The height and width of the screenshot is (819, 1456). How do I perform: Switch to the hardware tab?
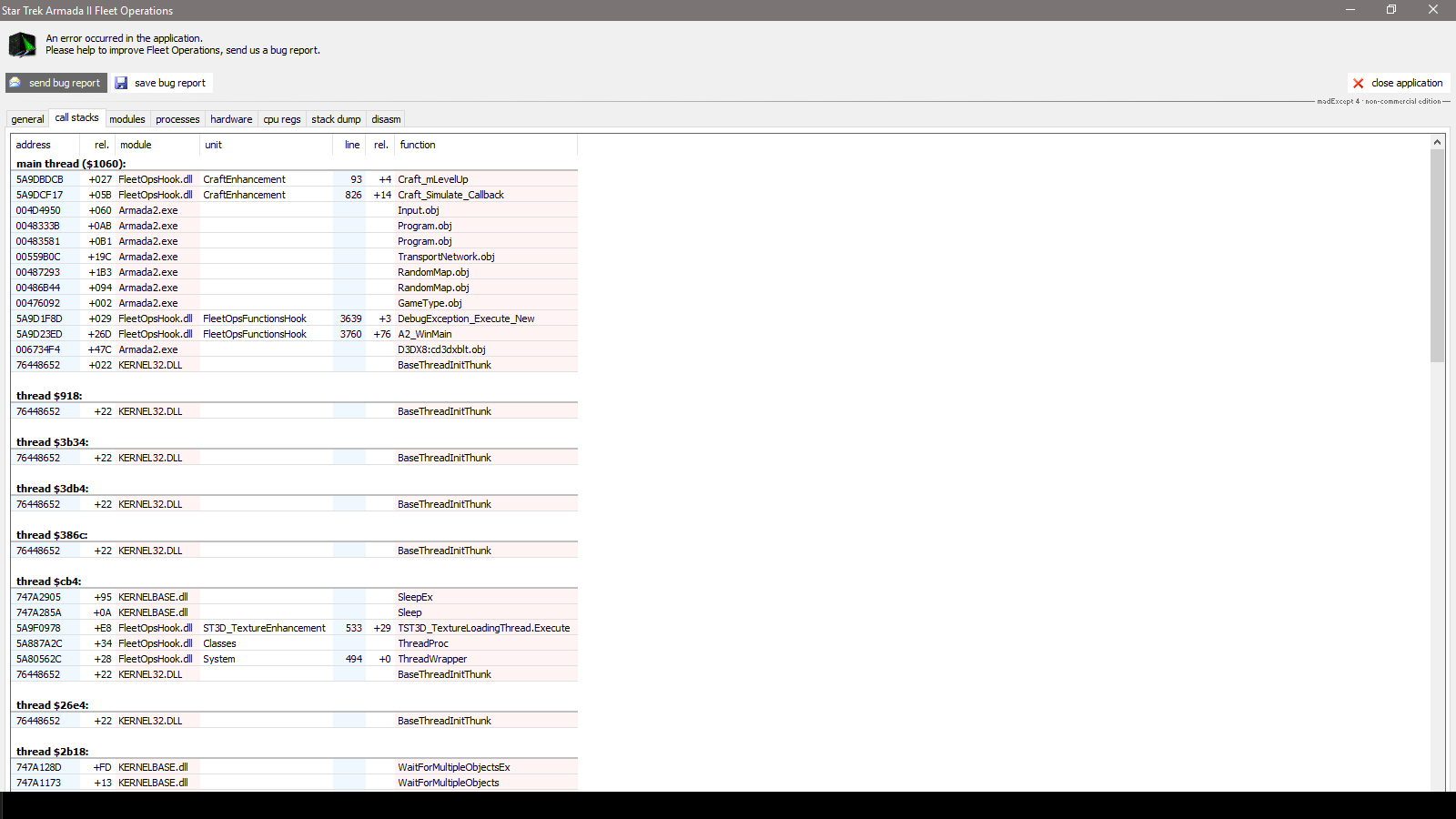231,119
